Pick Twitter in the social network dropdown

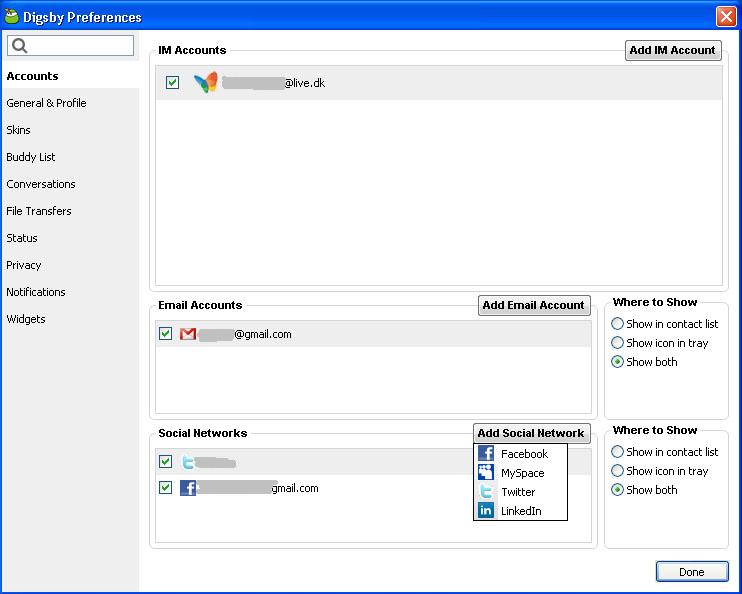[x=517, y=492]
